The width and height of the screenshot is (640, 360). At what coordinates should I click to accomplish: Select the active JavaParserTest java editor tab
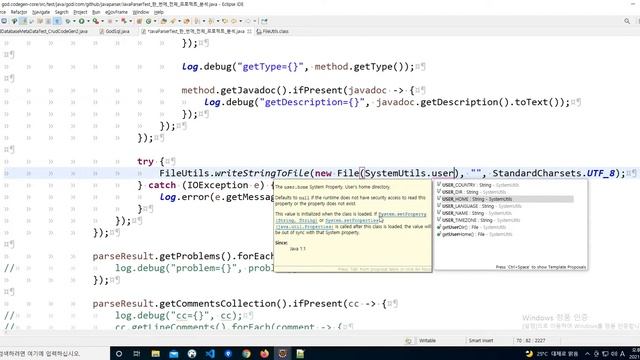click(x=196, y=31)
